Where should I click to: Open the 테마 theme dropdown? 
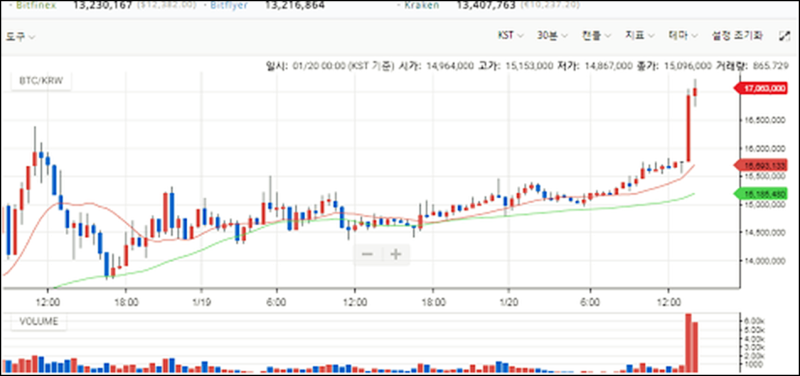tap(684, 35)
